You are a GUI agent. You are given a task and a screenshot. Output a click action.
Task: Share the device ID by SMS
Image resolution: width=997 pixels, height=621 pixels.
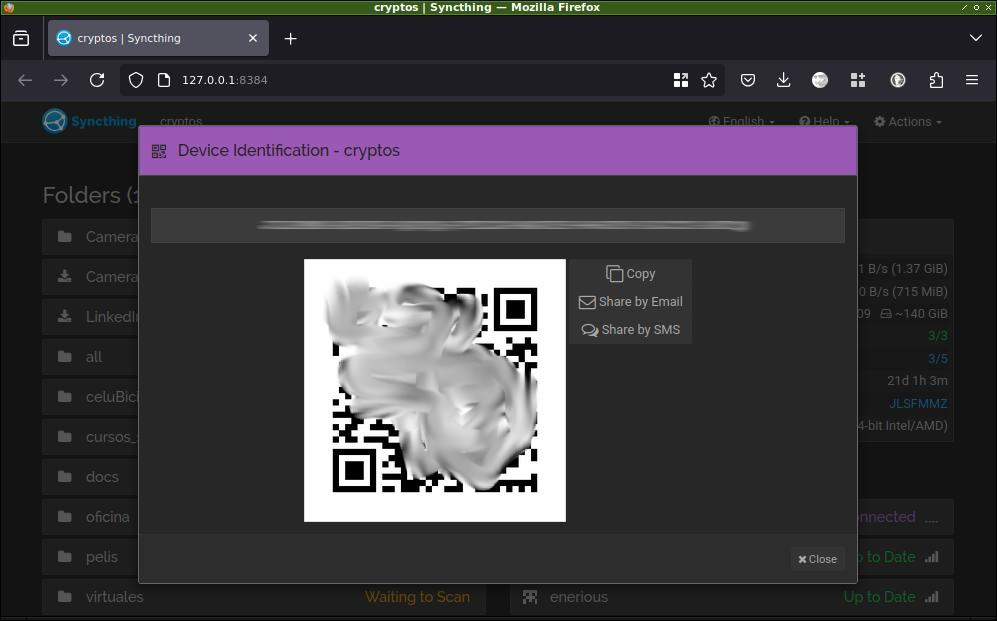coord(630,330)
